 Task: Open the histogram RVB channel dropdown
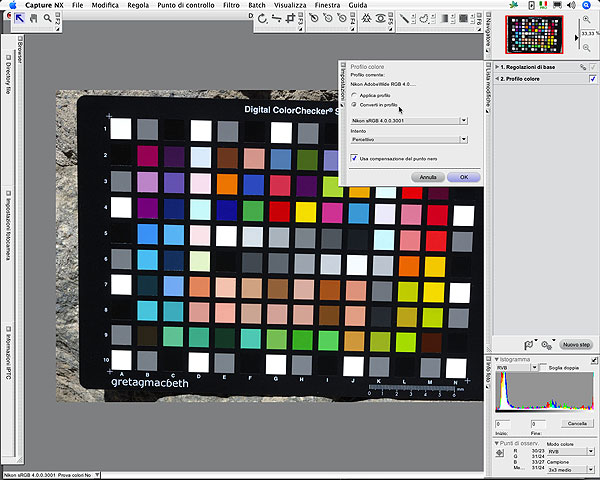pyautogui.click(x=517, y=368)
